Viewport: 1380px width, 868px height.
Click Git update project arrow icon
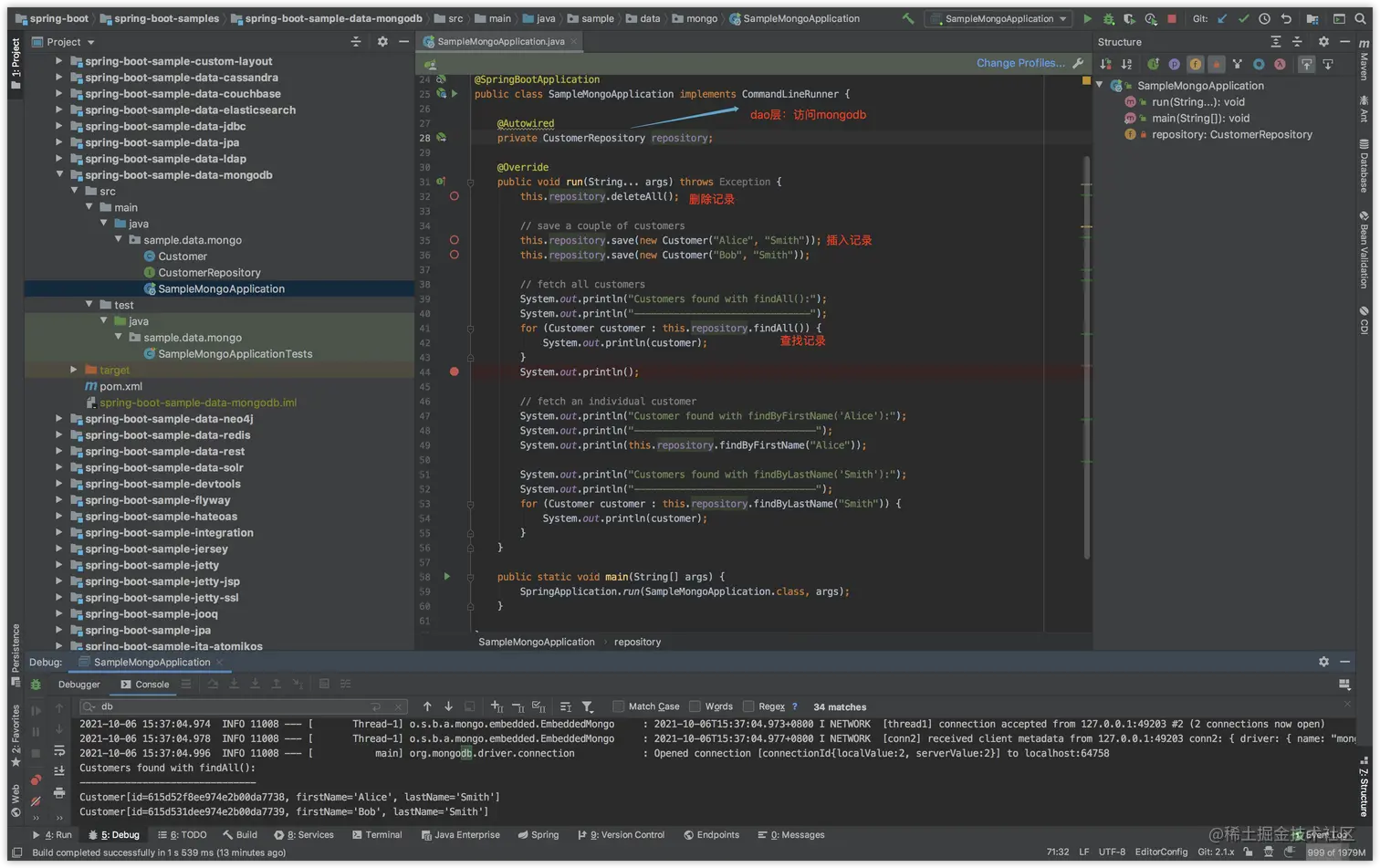click(1222, 18)
